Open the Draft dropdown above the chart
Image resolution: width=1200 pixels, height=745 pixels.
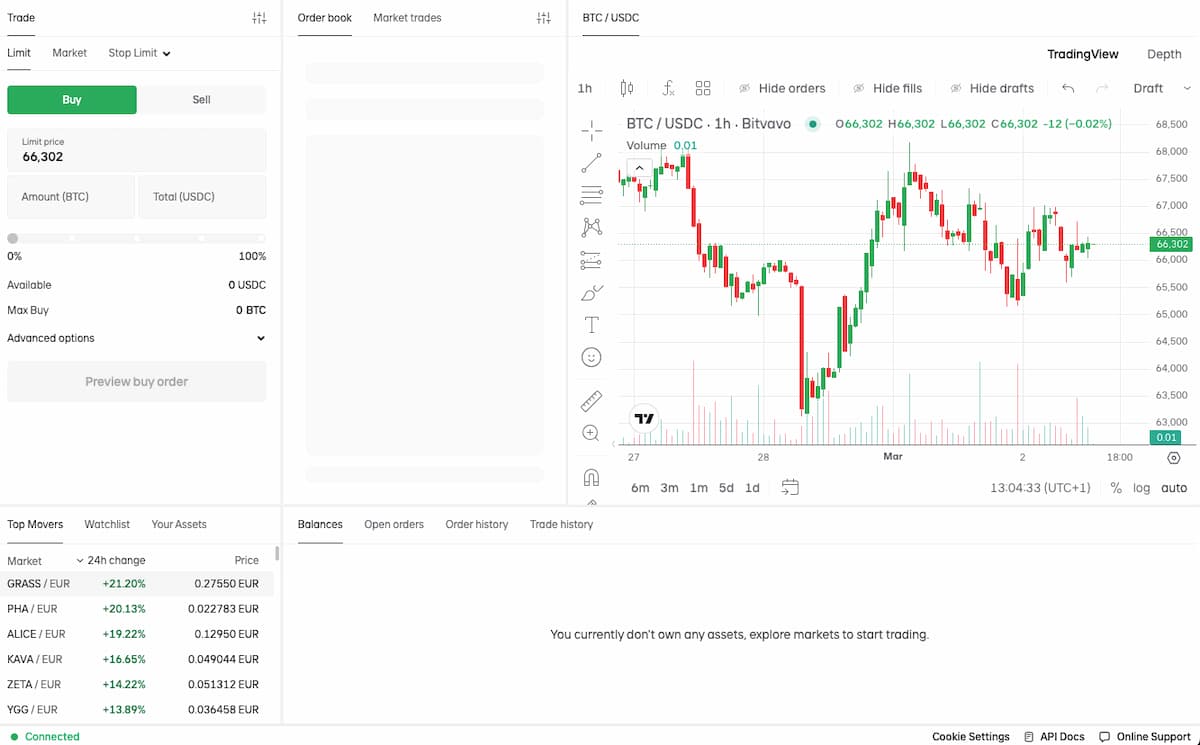(x=1152, y=88)
